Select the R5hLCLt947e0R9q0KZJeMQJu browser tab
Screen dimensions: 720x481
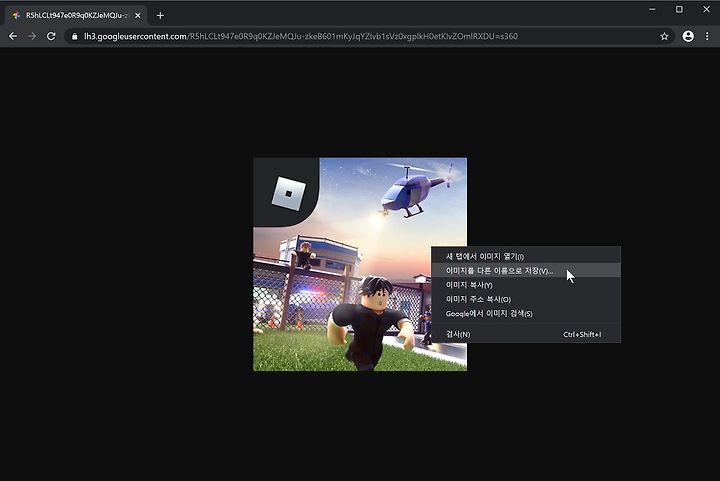tap(76, 16)
